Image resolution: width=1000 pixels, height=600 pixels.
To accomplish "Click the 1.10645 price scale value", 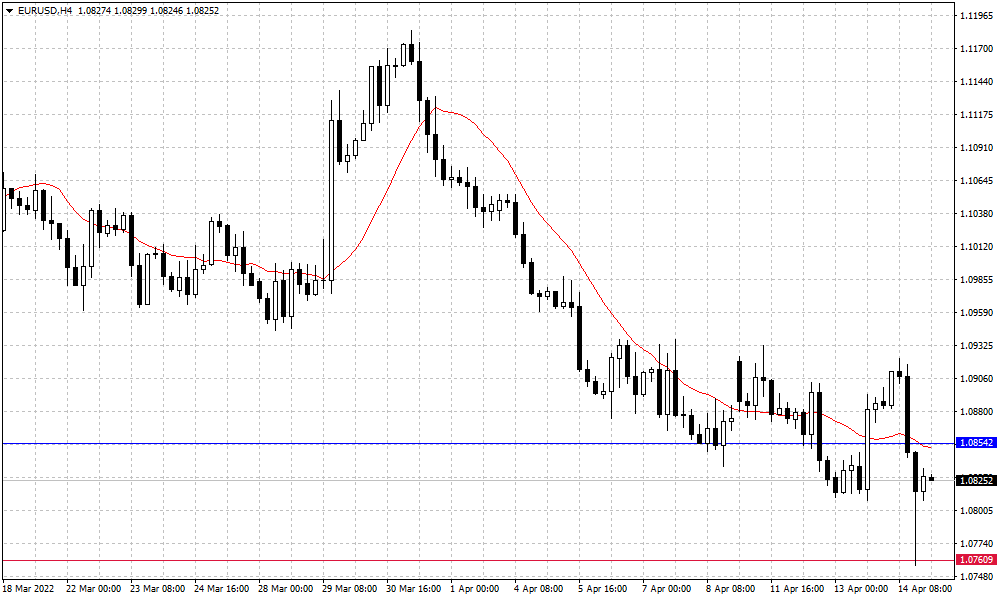I will point(976,181).
